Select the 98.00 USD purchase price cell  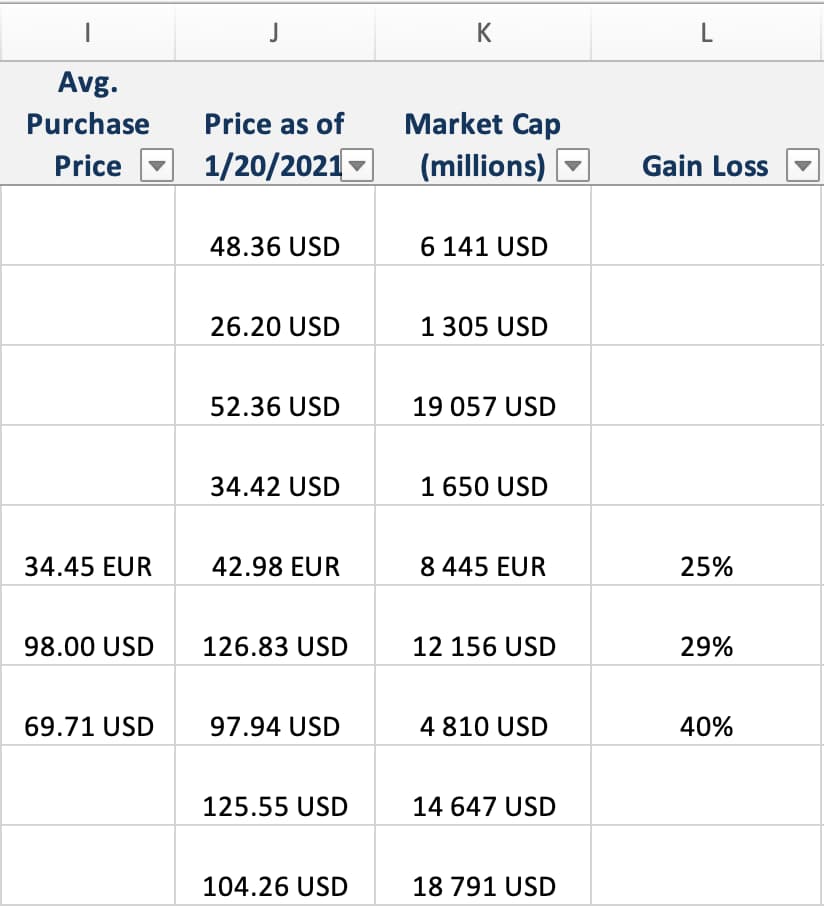coord(88,646)
